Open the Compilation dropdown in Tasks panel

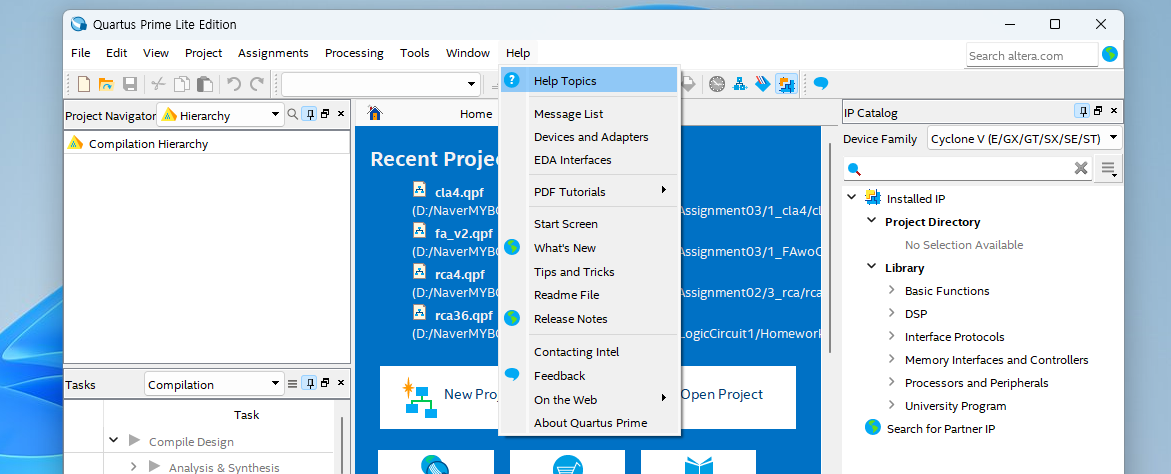click(214, 384)
